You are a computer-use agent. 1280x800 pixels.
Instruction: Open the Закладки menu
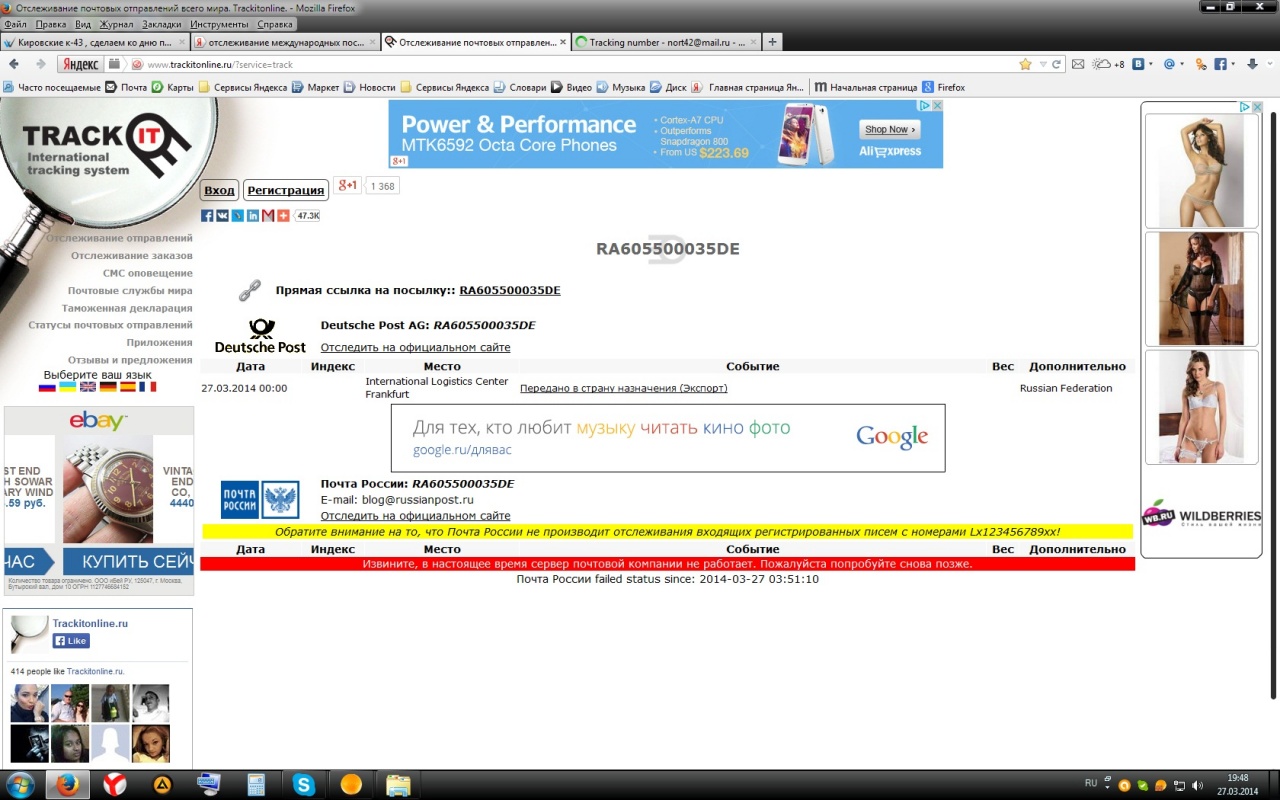point(162,24)
